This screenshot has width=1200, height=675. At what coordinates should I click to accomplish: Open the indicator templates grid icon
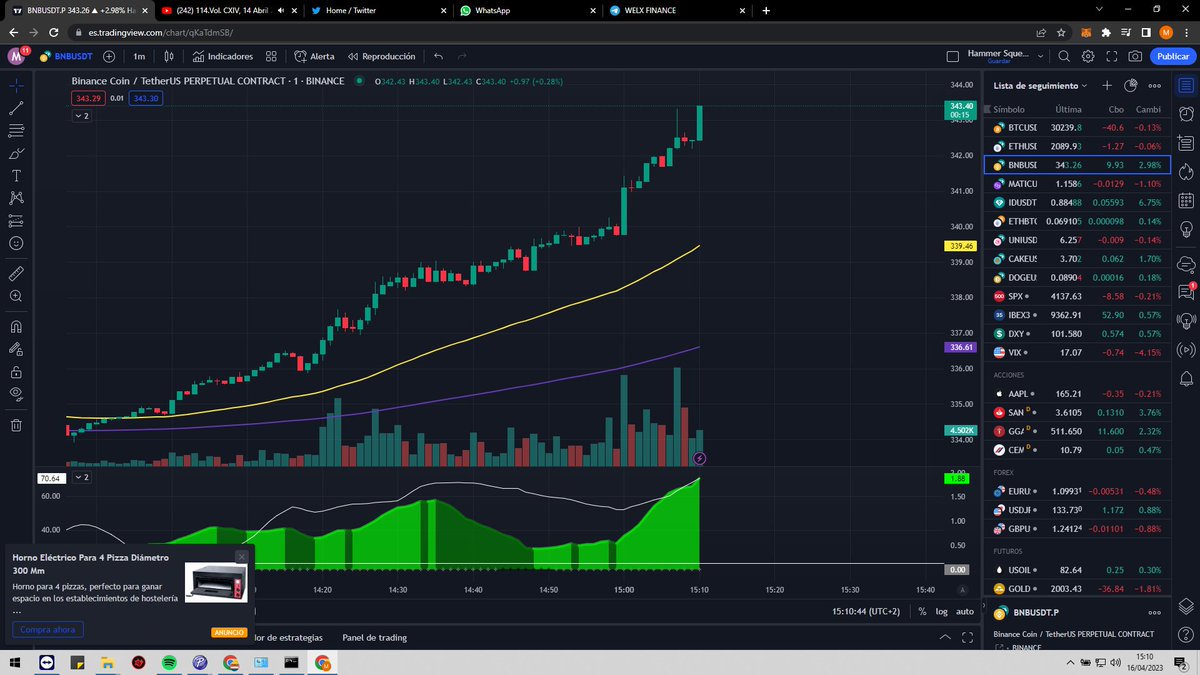(271, 57)
